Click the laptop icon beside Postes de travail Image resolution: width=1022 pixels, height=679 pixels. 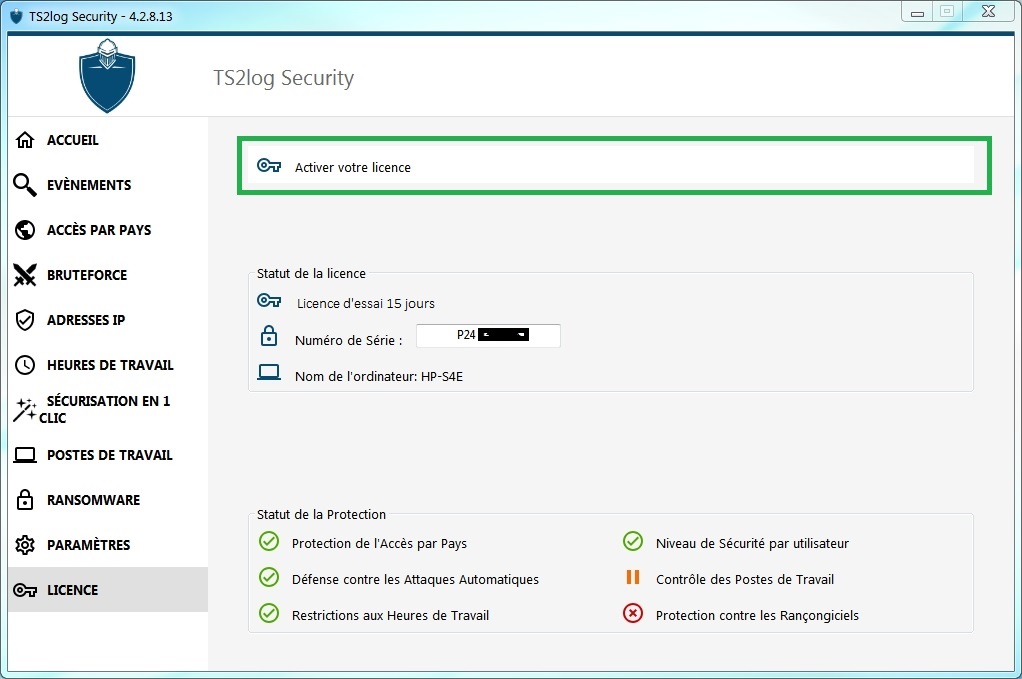click(x=25, y=455)
